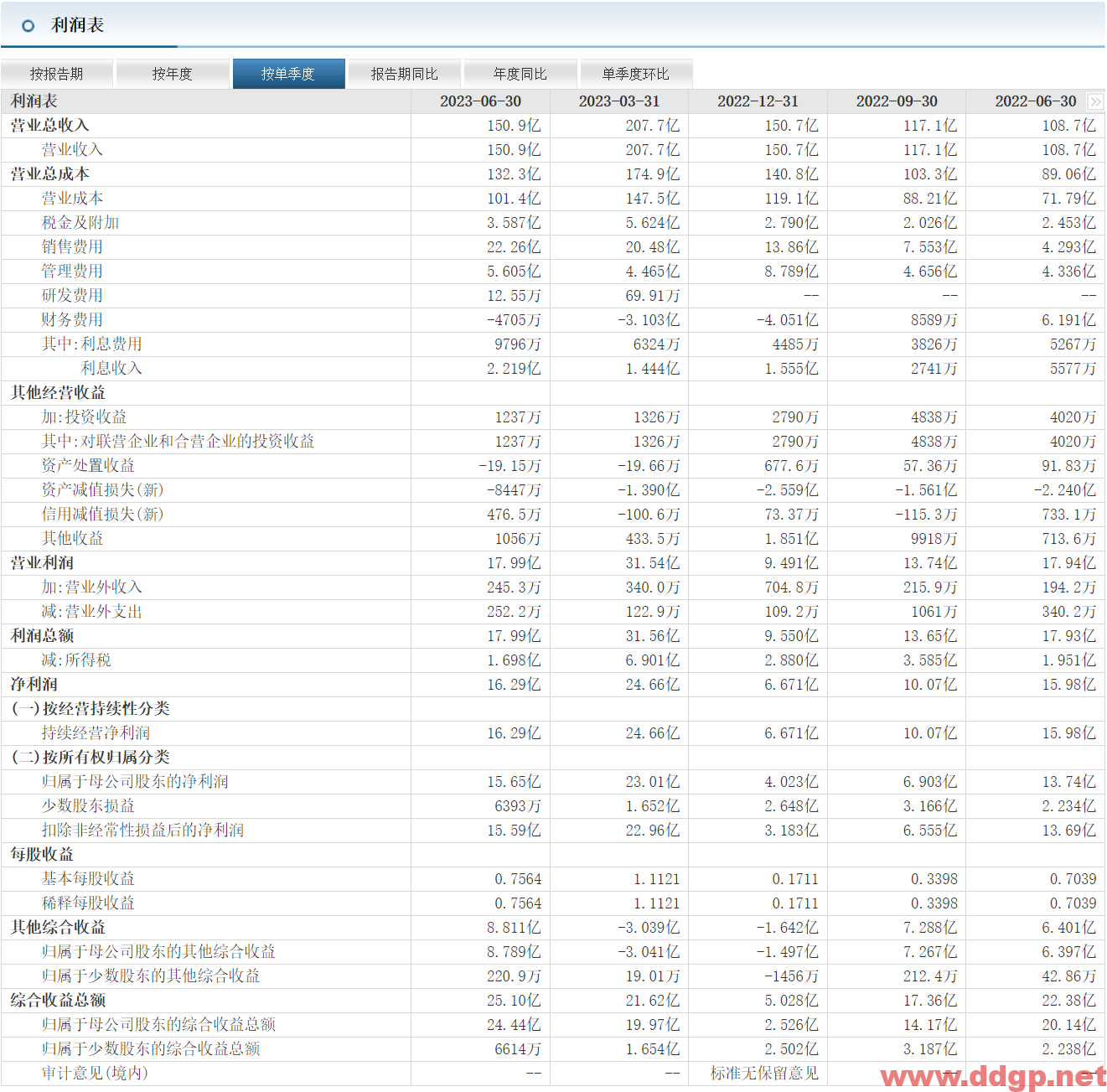The height and width of the screenshot is (1092, 1107).
Task: Click 营业利润 value 31.54亿
Action: click(x=653, y=563)
